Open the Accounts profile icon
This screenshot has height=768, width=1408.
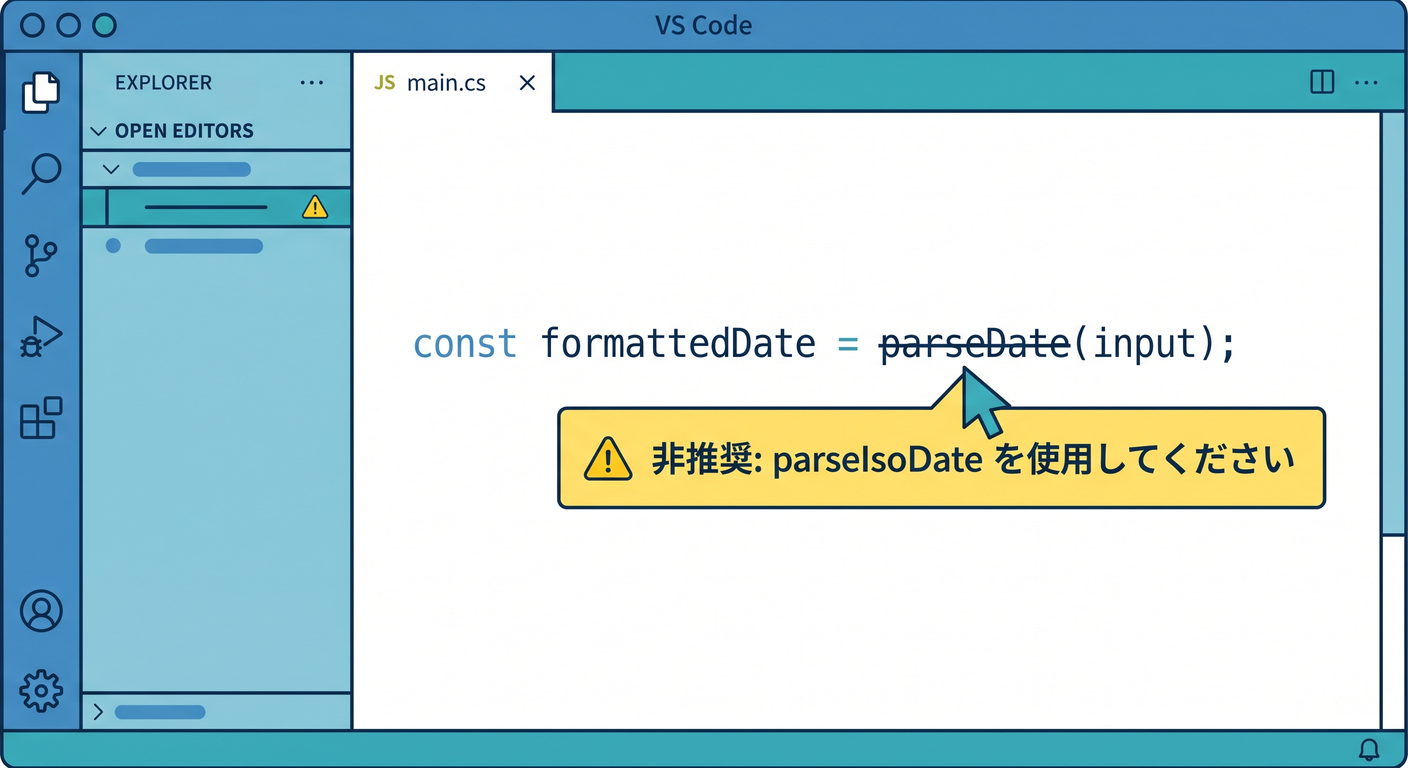pyautogui.click(x=41, y=610)
